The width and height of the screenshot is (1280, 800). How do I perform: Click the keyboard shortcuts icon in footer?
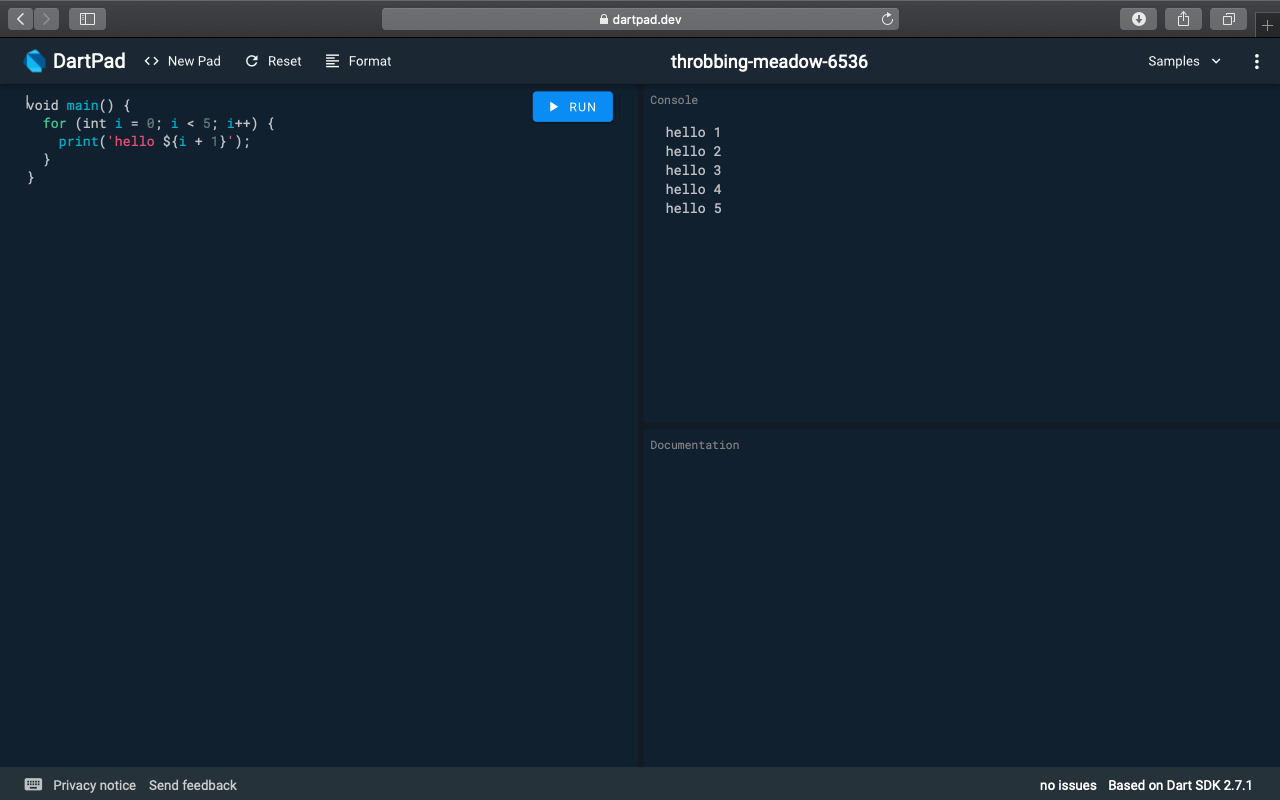click(x=33, y=785)
